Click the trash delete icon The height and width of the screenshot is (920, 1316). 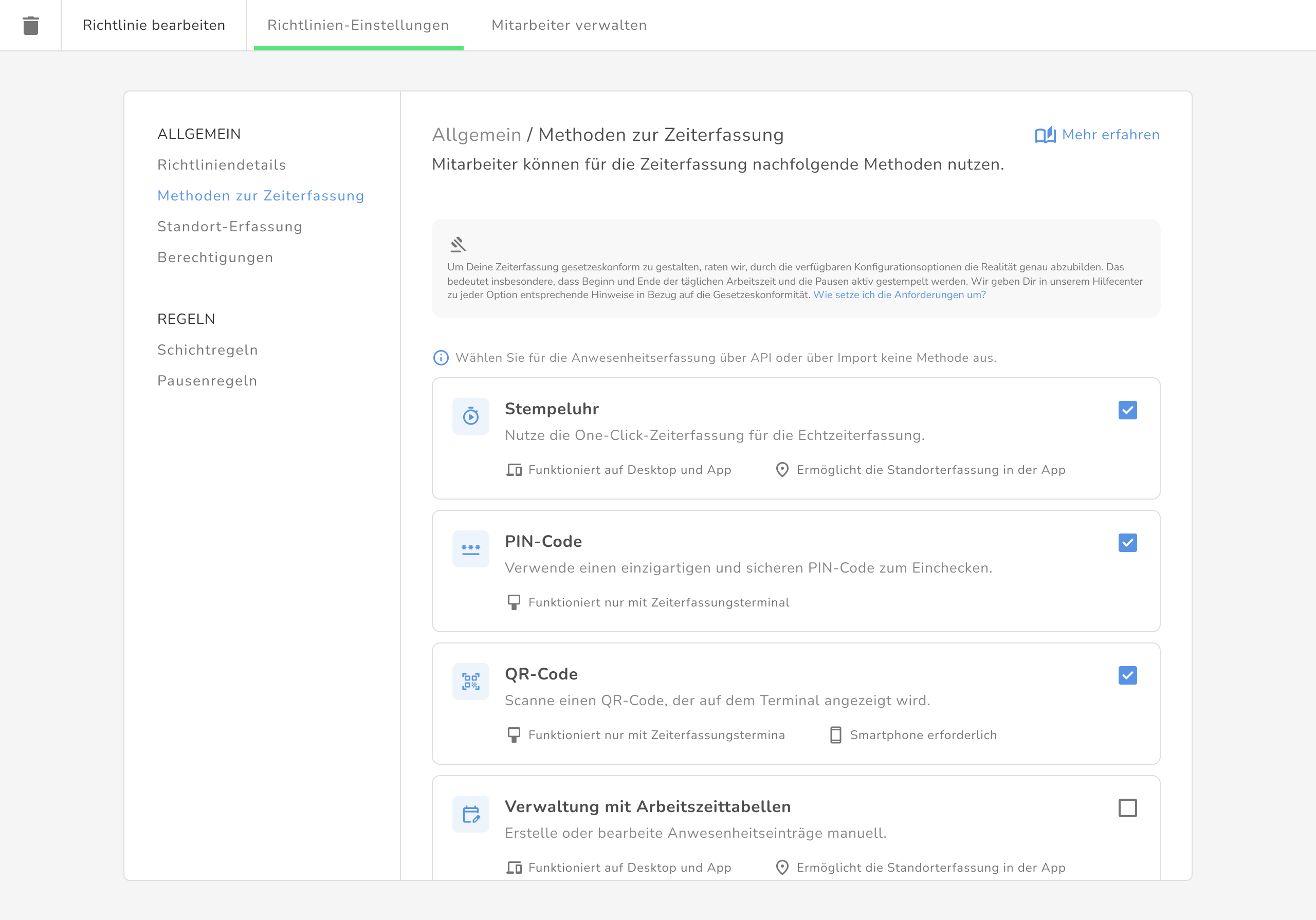coord(30,25)
